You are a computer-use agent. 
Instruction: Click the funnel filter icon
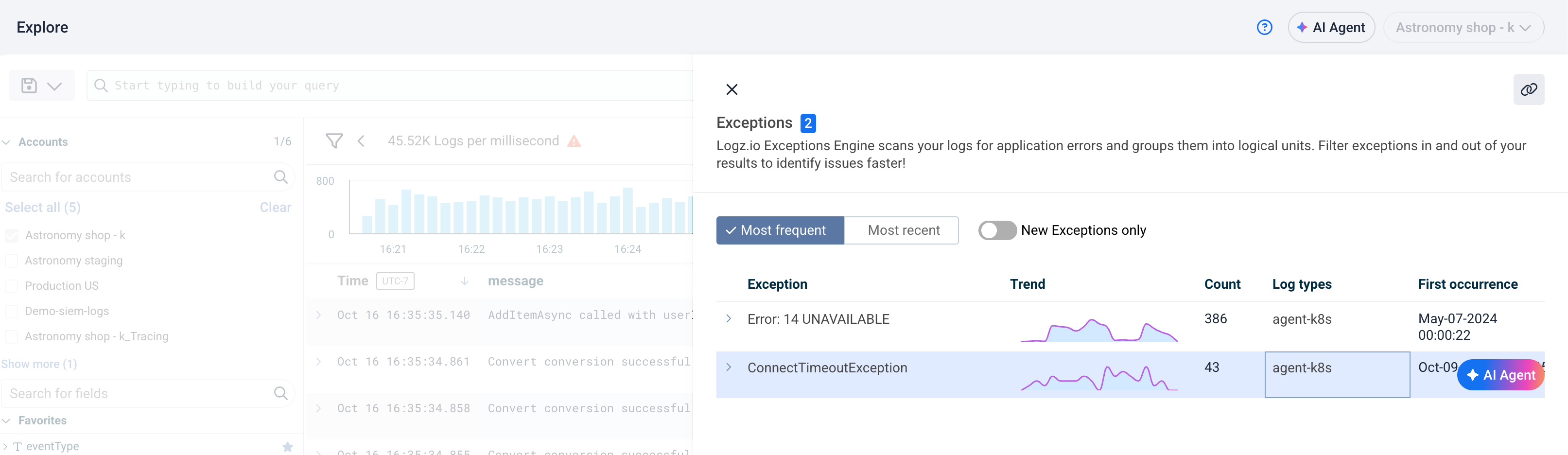pyautogui.click(x=333, y=141)
